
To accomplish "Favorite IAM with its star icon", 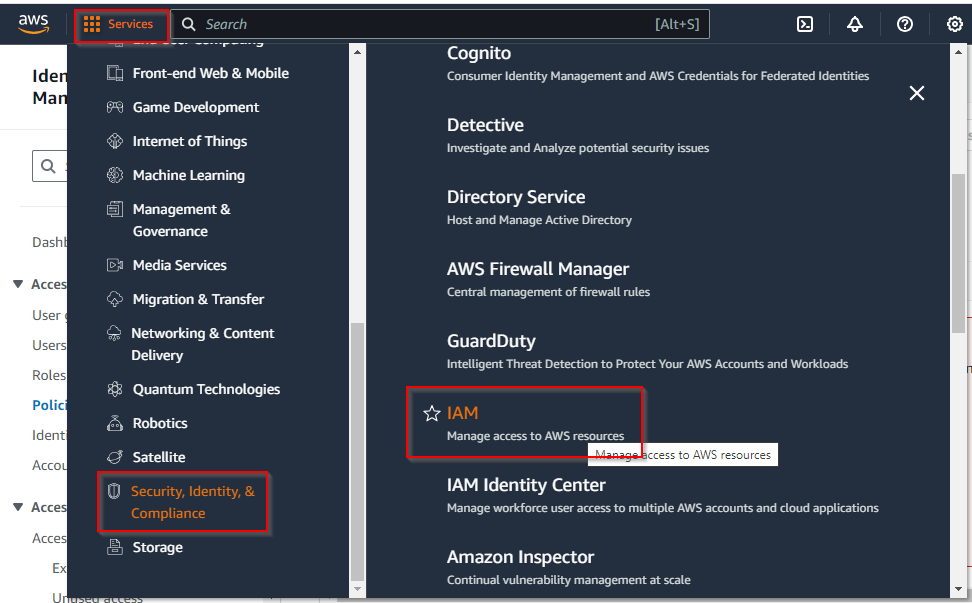I will click(x=431, y=413).
